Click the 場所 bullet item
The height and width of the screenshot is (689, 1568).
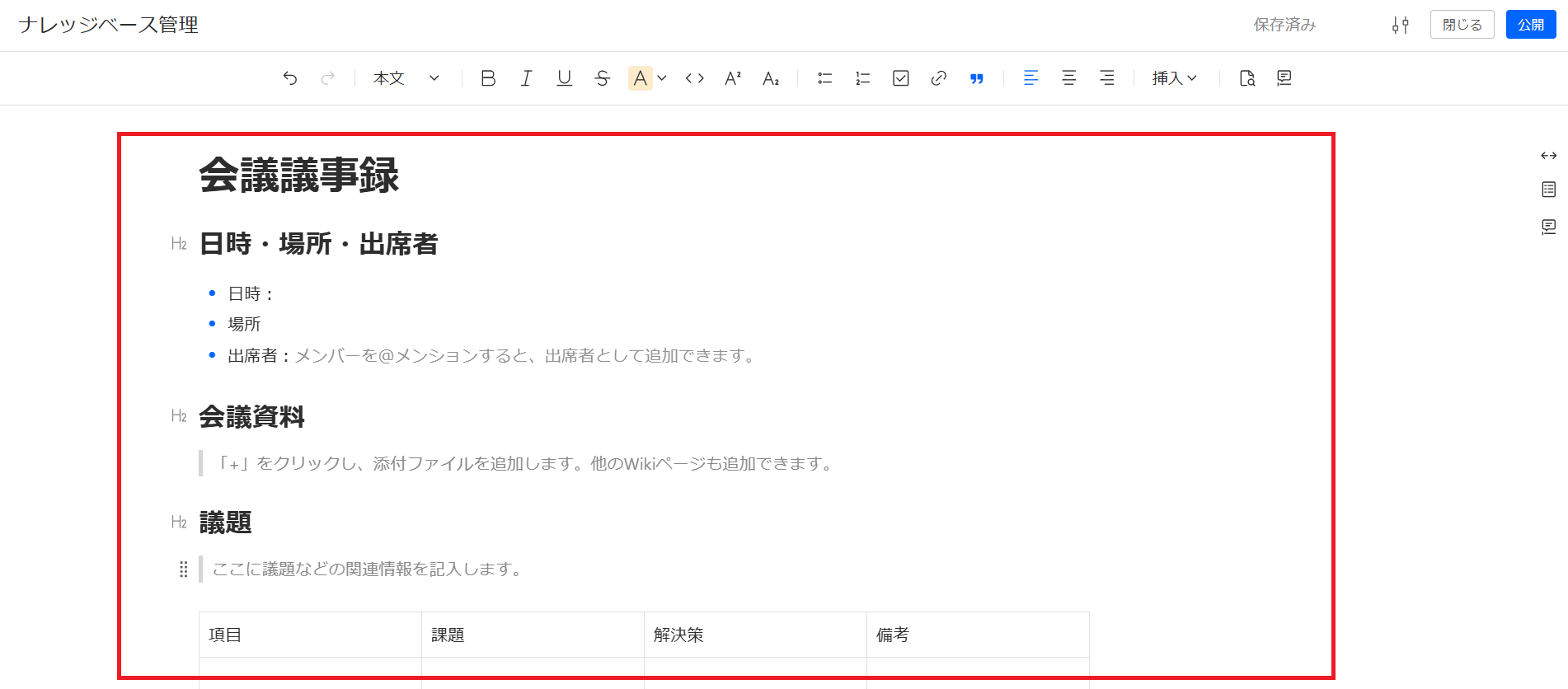244,325
